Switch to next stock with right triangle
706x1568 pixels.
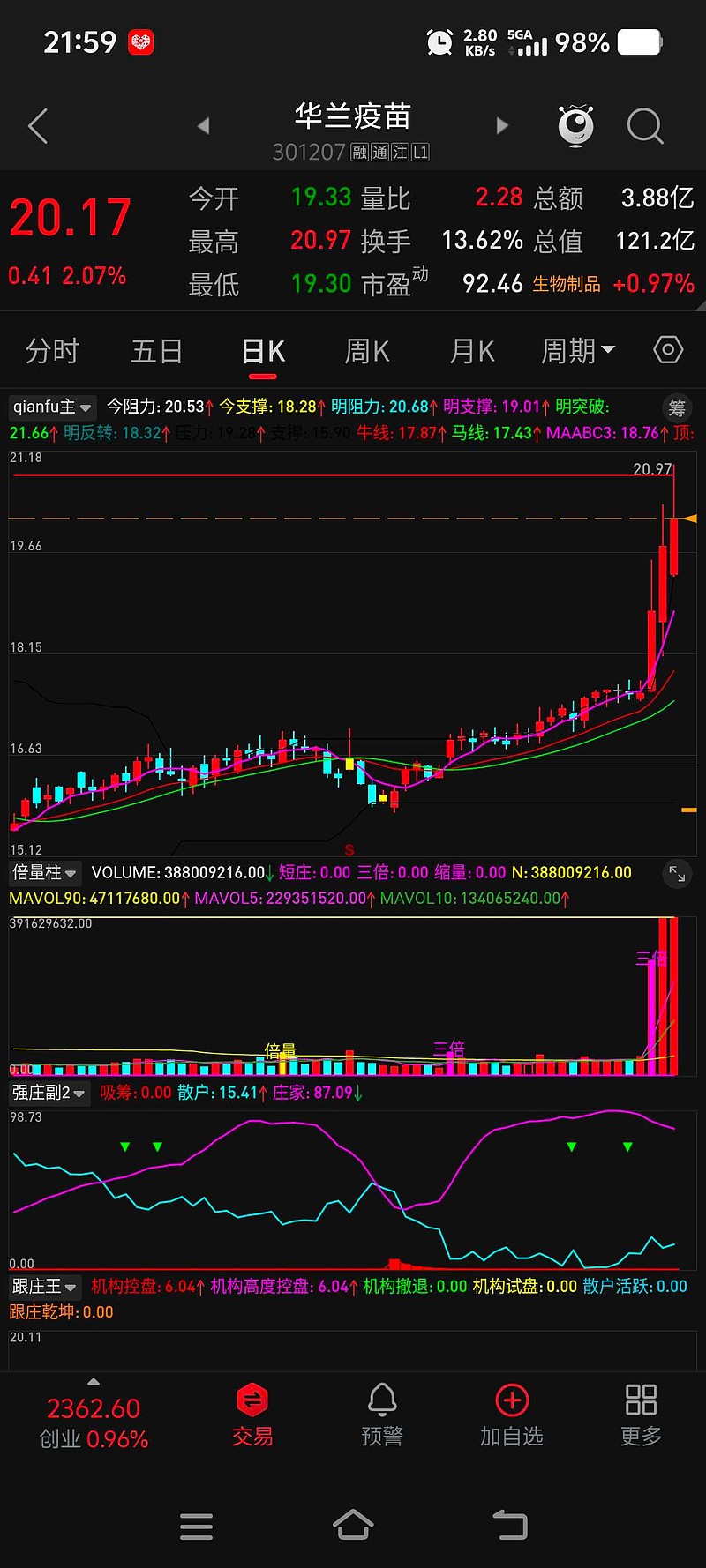coord(502,126)
